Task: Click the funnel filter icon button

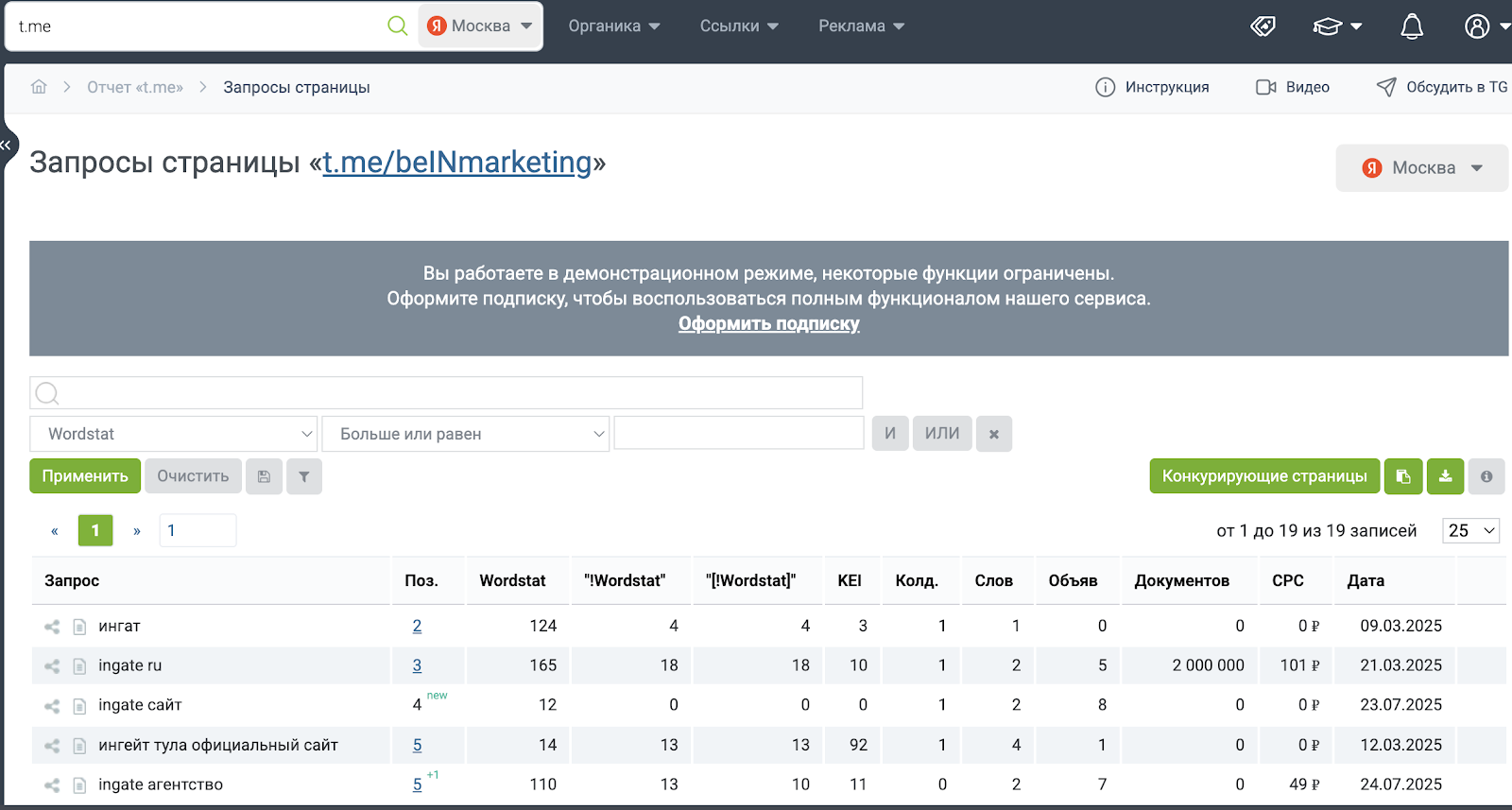Action: (x=304, y=476)
